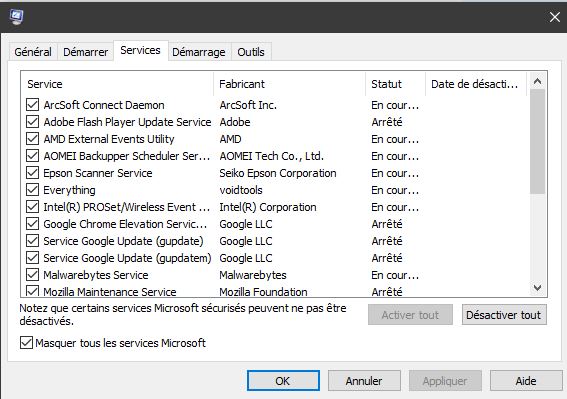Screen dimensions: 567x399
Task: Uncheck Google Chrome Elevation Service
Action: coord(33,224)
